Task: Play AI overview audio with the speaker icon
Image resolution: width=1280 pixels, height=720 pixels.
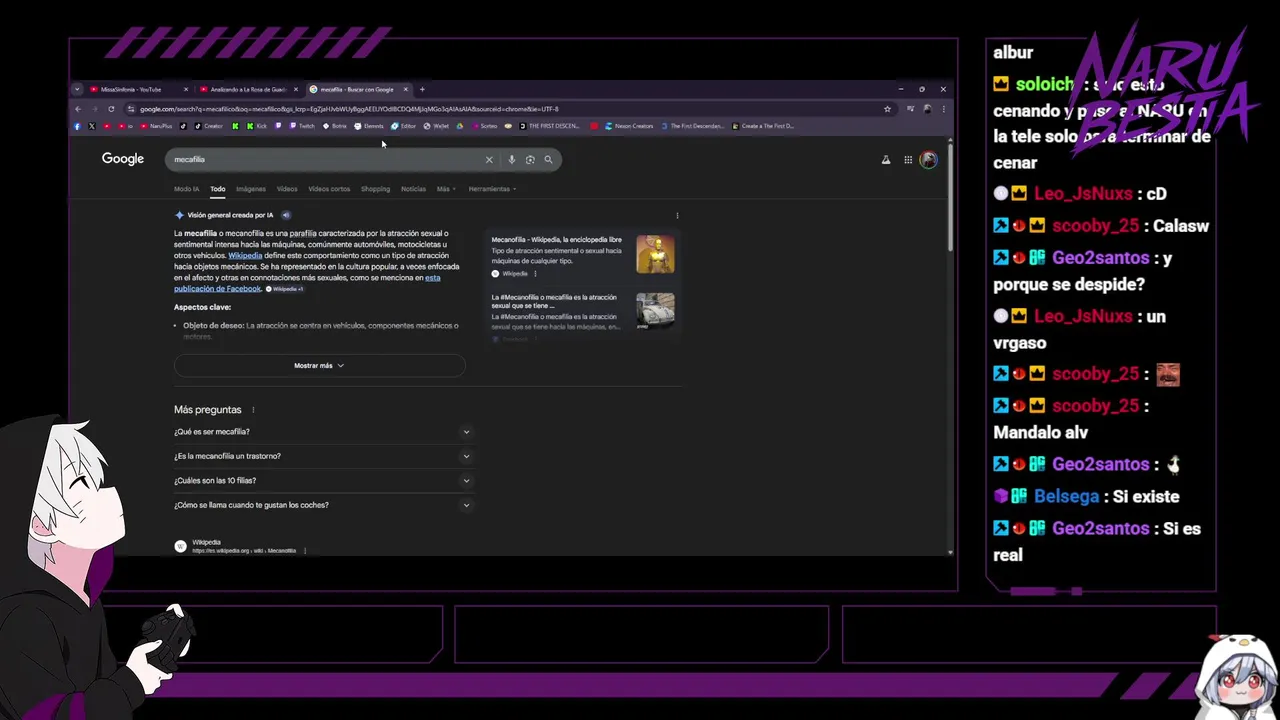Action: tap(285, 215)
